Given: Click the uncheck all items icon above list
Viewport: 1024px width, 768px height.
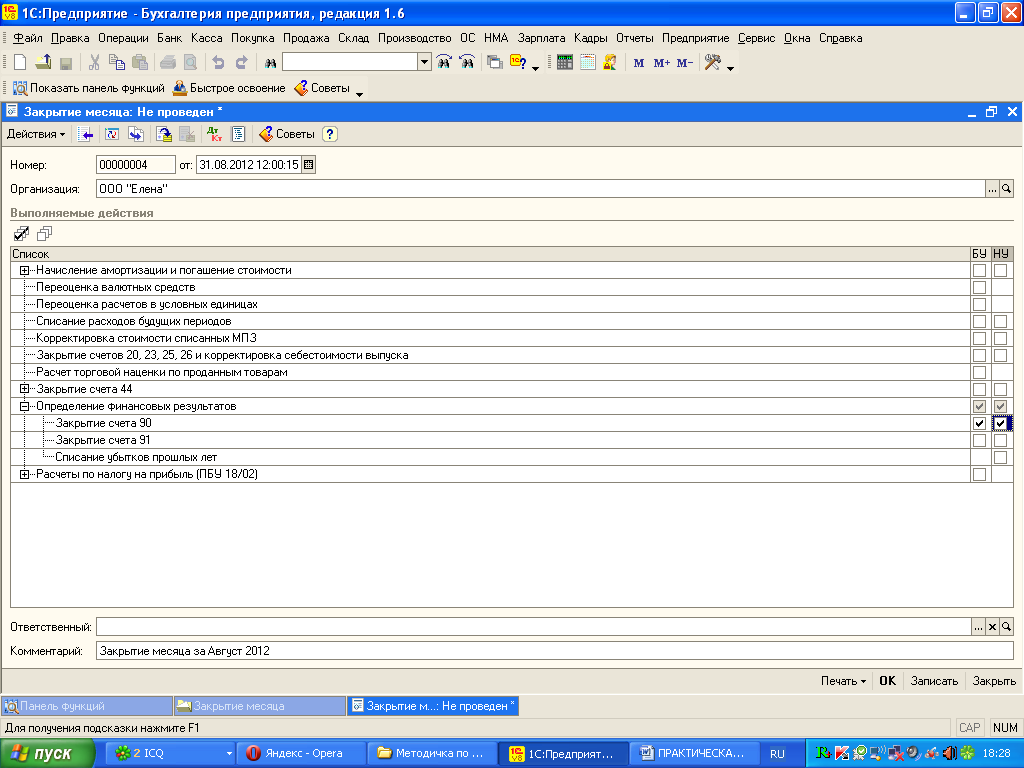Looking at the screenshot, I should (x=44, y=233).
